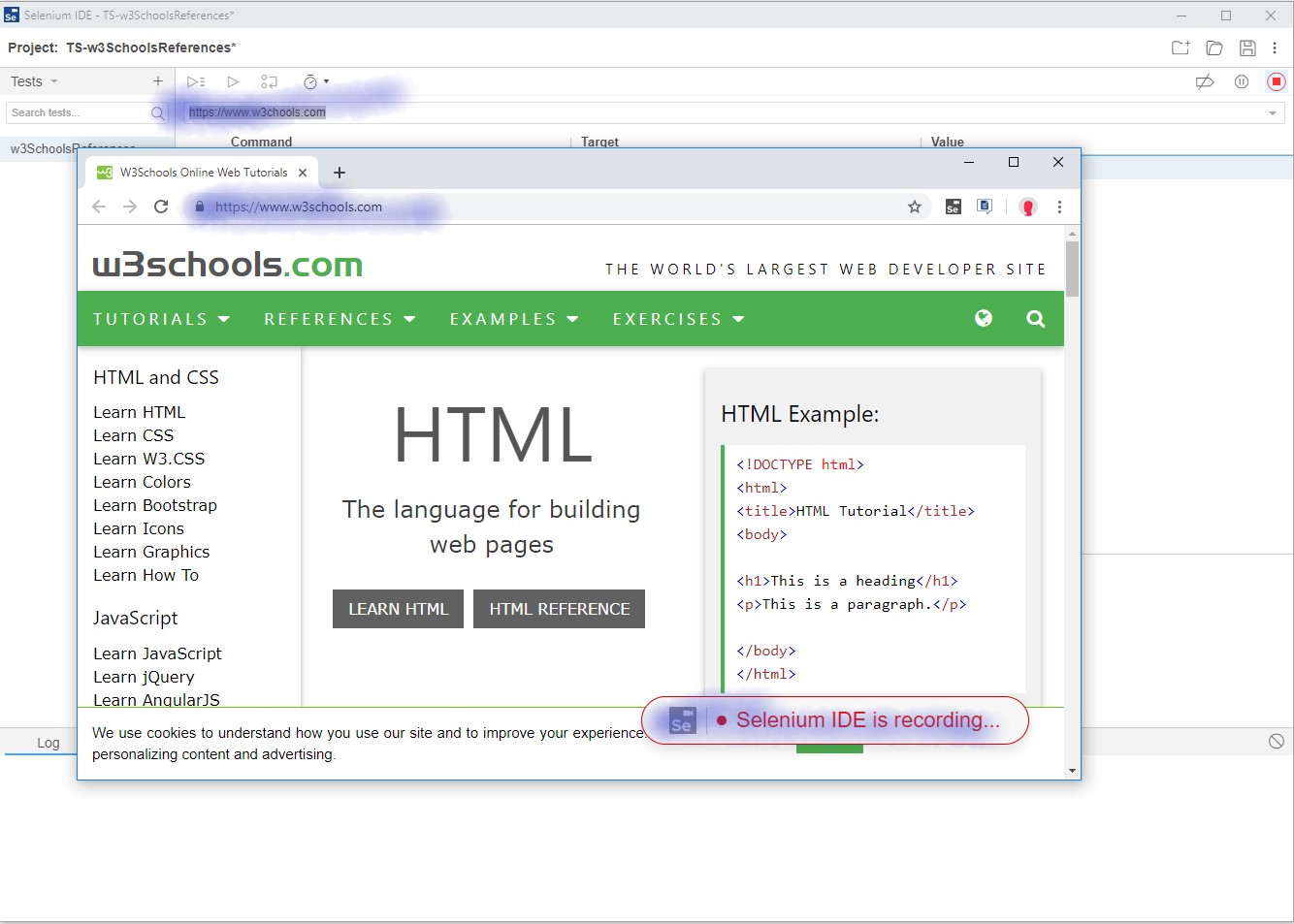Open the Learn W3.CSS link
The width and height of the screenshot is (1294, 924).
click(x=148, y=459)
